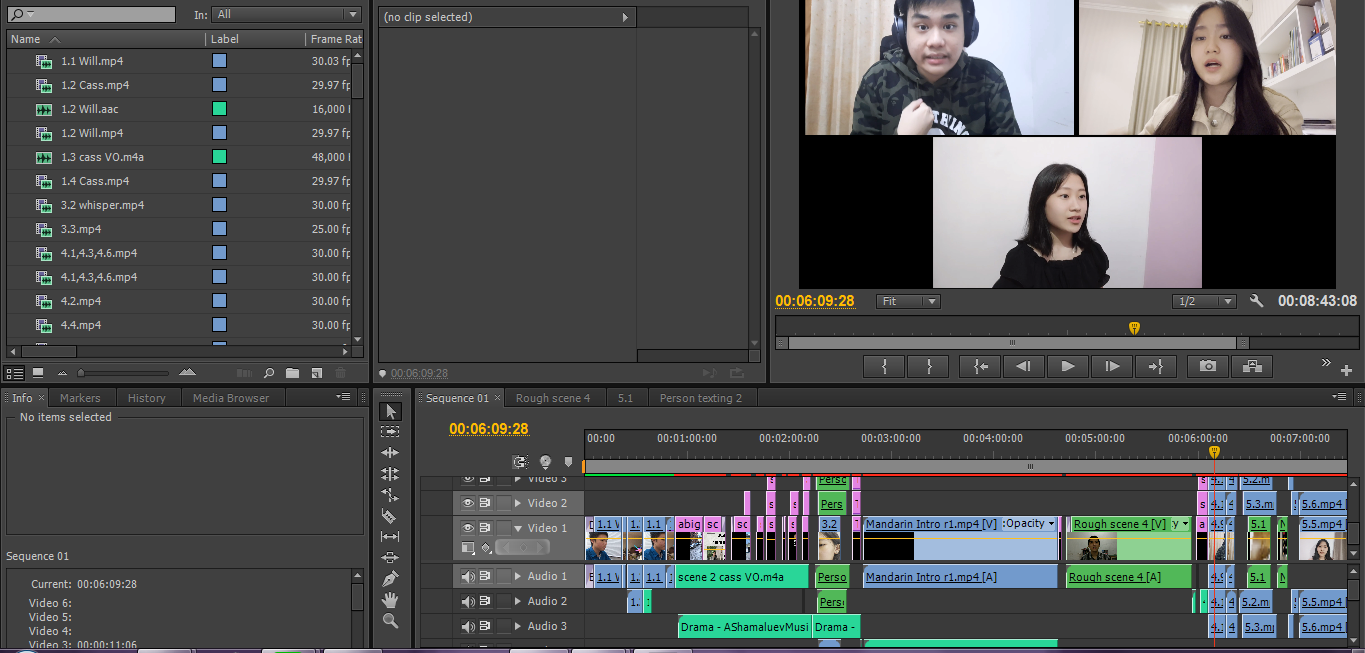Viewport: 1365px width, 653px height.
Task: Create a new bin with folder icon
Action: point(292,373)
